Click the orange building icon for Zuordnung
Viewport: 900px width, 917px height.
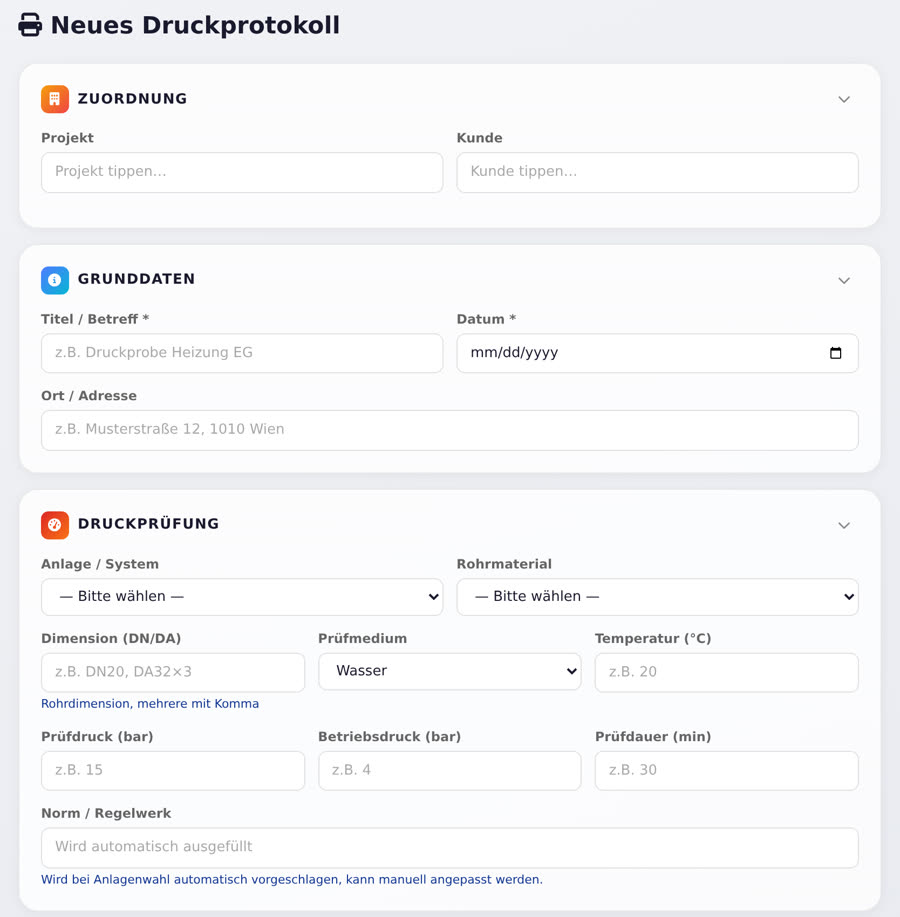click(55, 99)
